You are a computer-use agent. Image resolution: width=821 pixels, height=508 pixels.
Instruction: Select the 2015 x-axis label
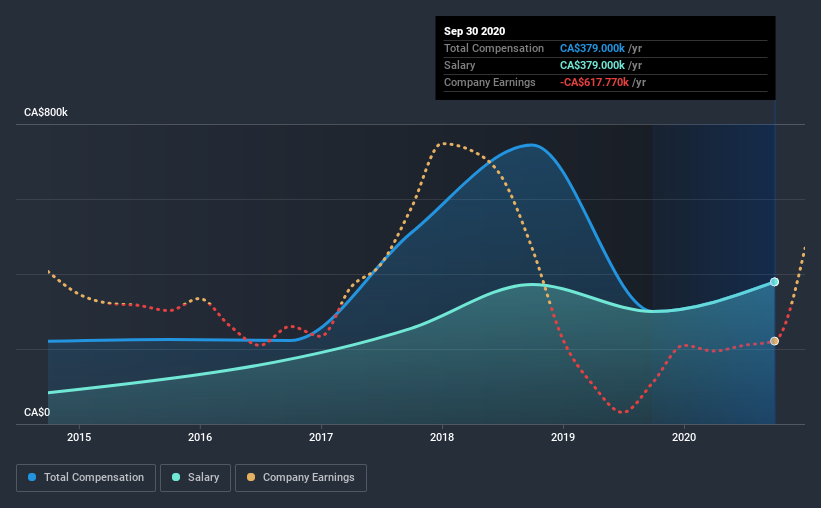pos(79,437)
